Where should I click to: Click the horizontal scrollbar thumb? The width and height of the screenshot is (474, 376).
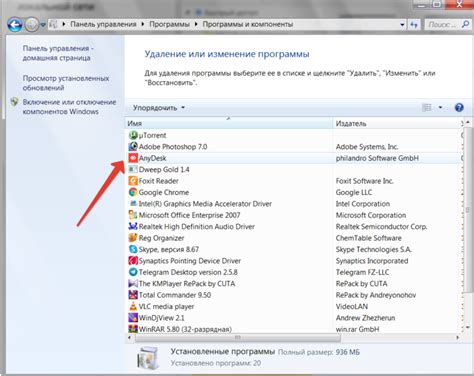point(238,338)
